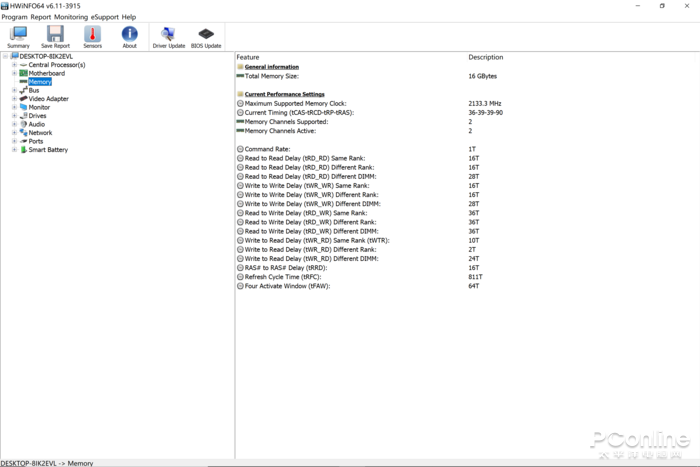Open BIOS Update chip icon
This screenshot has width=700, height=467.
click(x=206, y=36)
